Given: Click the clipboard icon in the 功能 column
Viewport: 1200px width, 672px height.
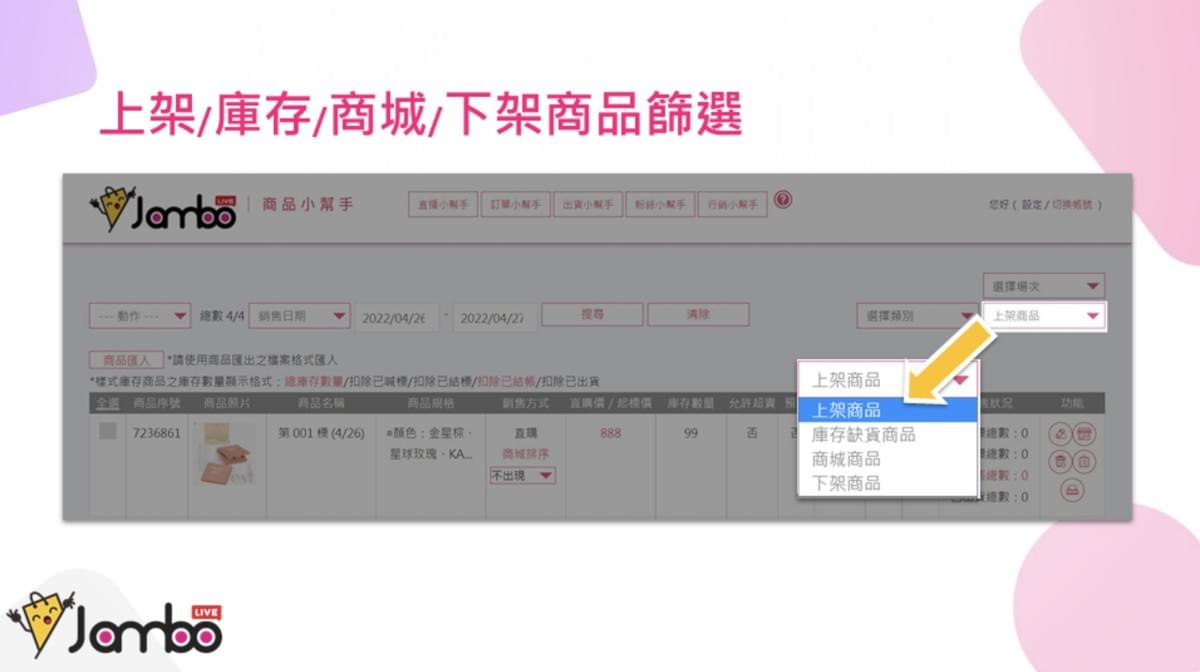Looking at the screenshot, I should click(1084, 461).
